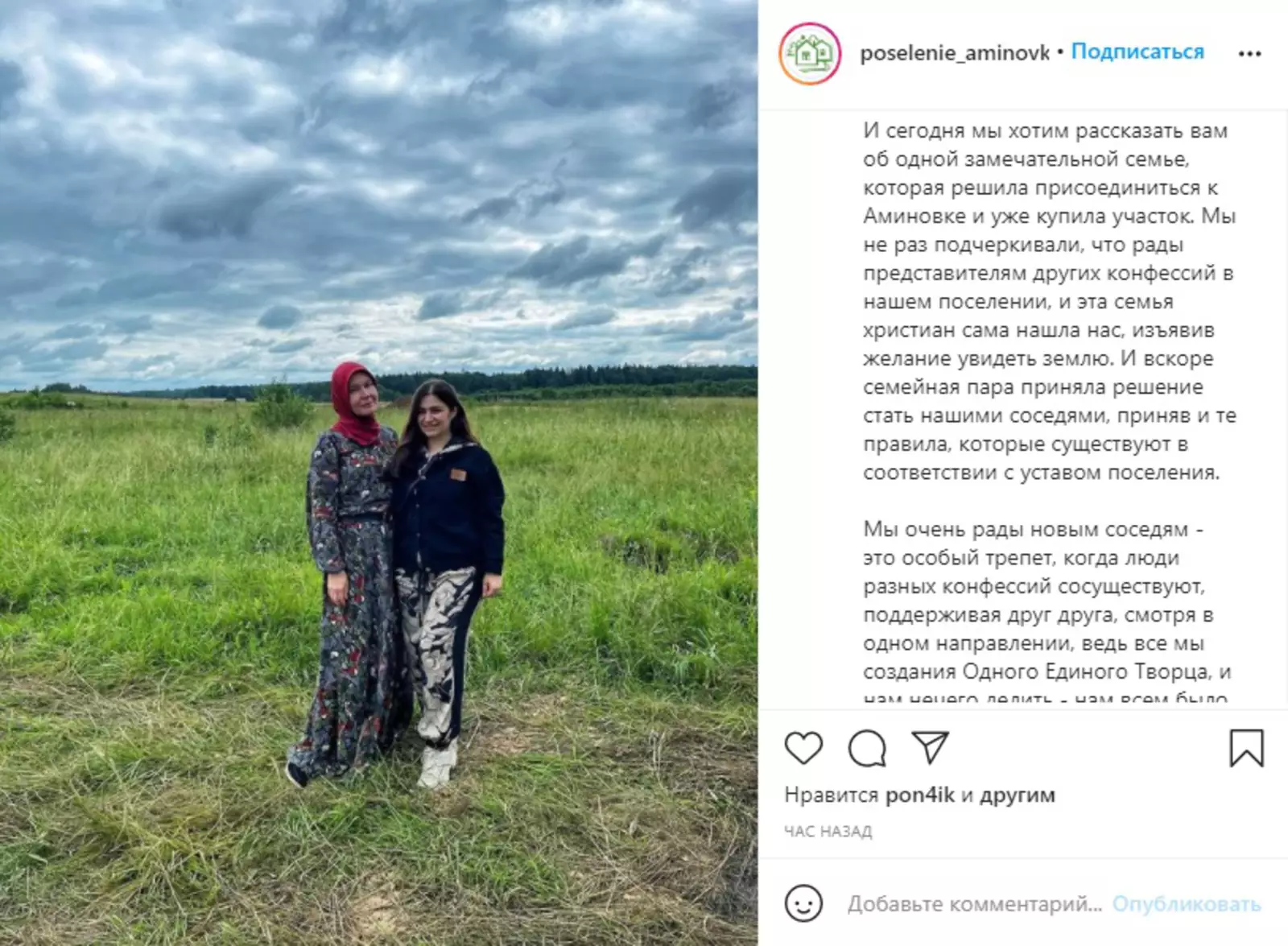Open pon4ik profile from likes
The image size is (1288, 946).
coord(919,795)
